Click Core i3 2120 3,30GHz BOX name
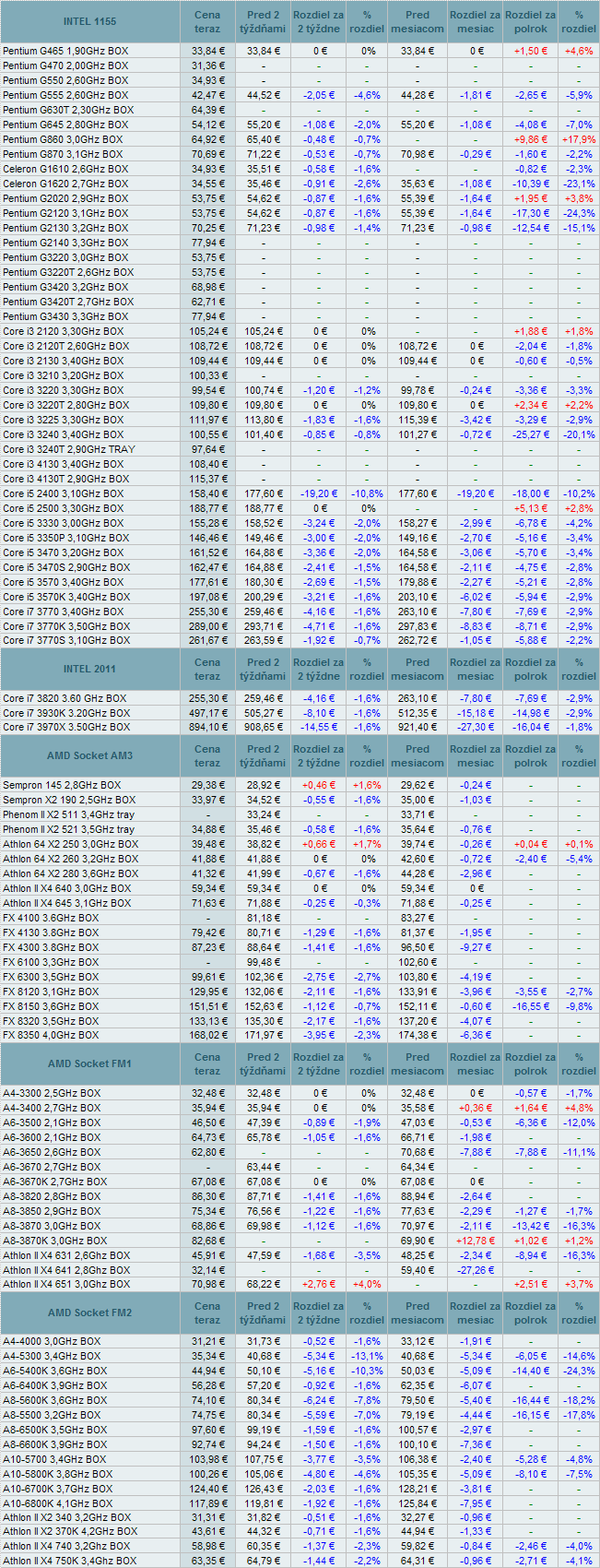 63,331
